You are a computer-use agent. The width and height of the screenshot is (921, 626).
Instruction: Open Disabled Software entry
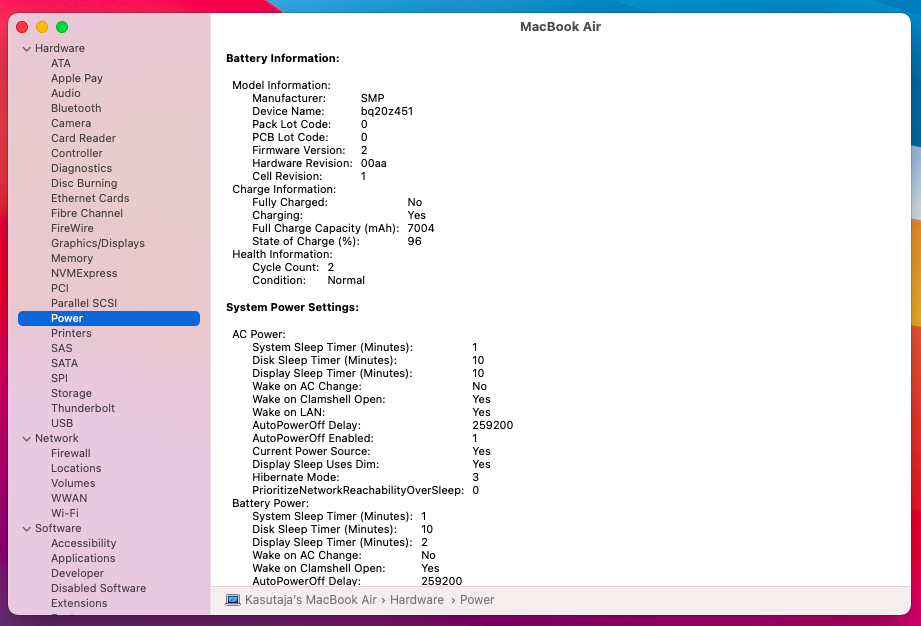(98, 588)
